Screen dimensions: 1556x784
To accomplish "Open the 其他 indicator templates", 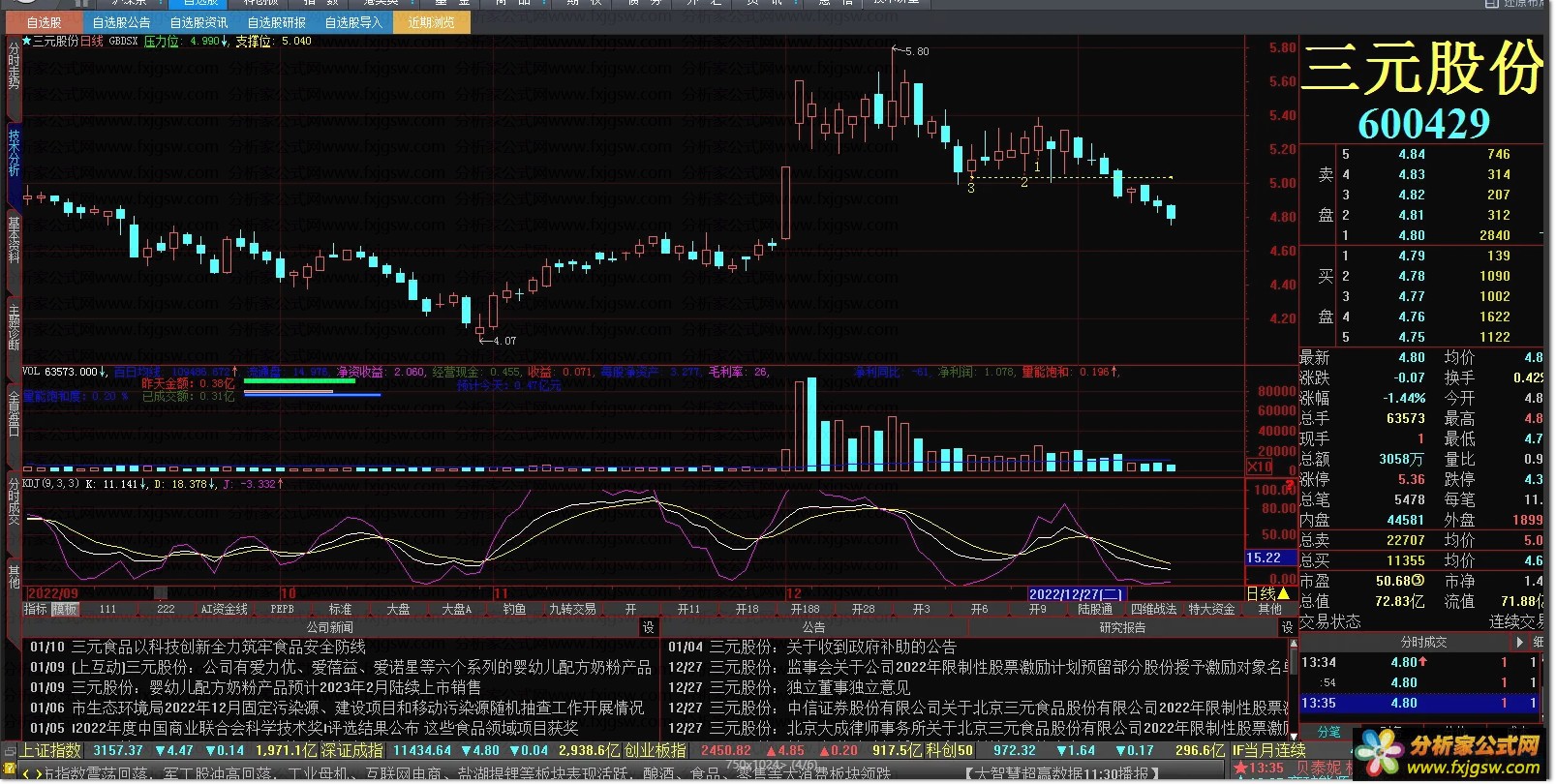I will (1269, 610).
